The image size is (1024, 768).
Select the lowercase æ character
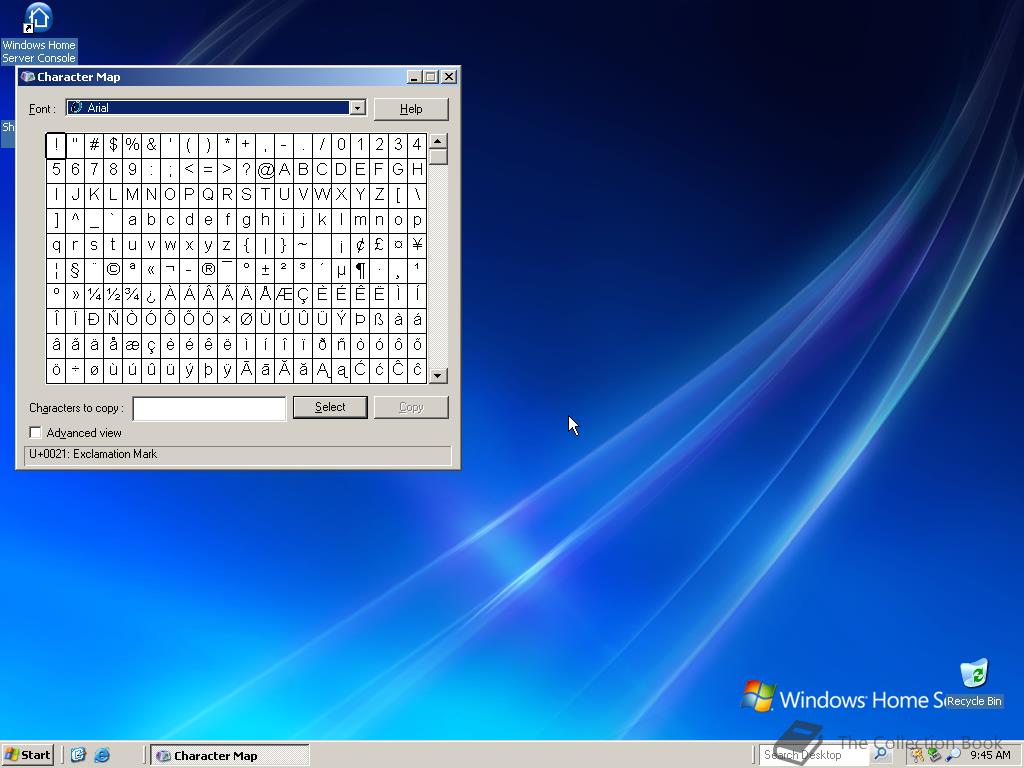pyautogui.click(x=132, y=345)
